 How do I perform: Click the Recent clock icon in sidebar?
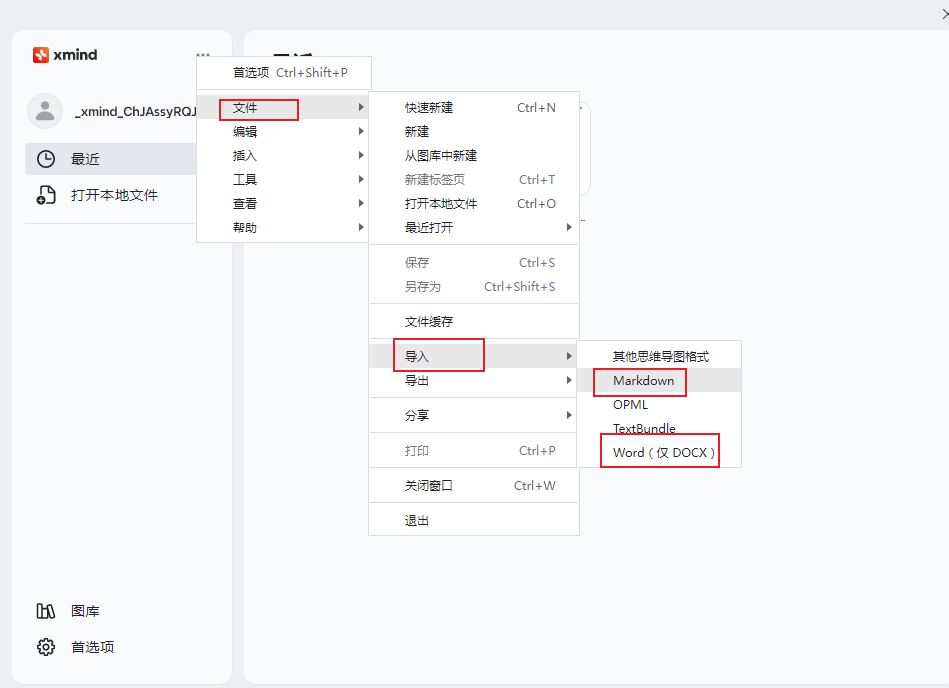point(46,159)
